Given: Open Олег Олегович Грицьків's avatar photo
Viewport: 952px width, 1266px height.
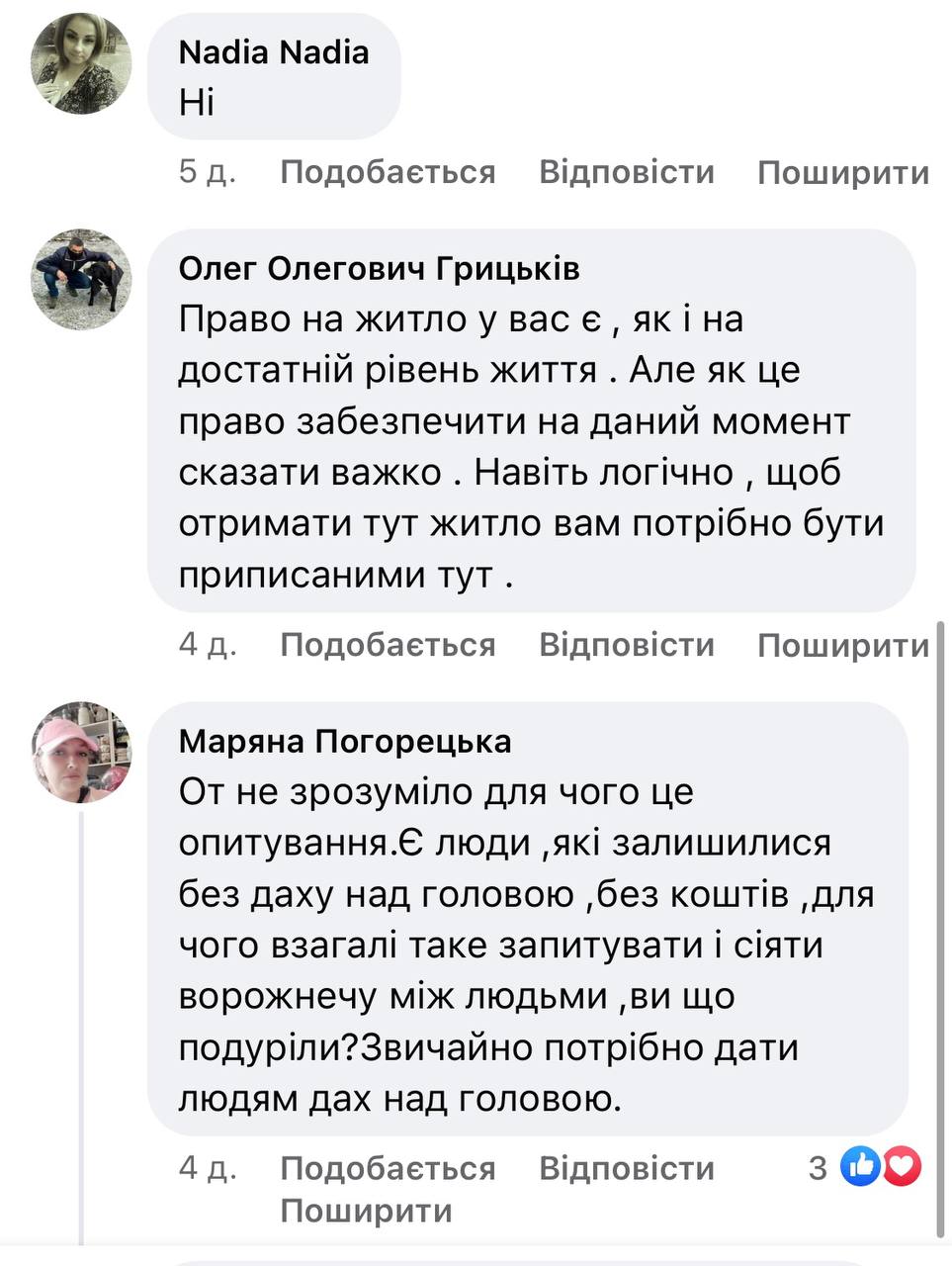Looking at the screenshot, I should [x=81, y=280].
